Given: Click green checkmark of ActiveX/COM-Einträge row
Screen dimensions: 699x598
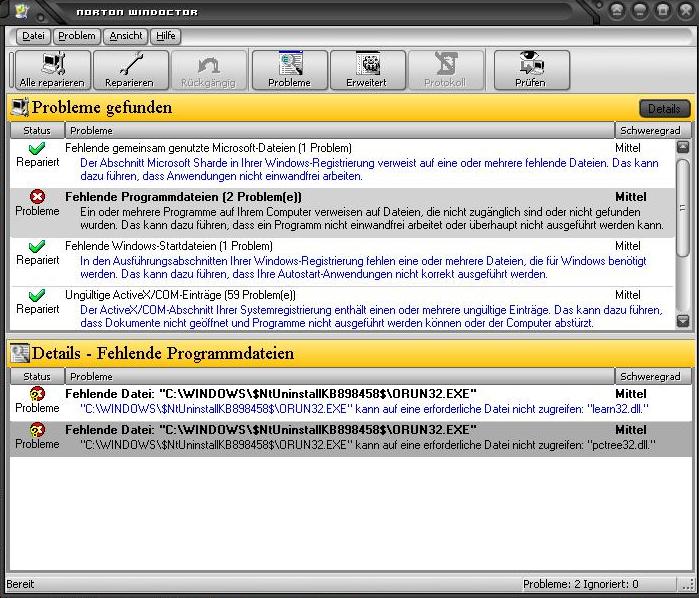Looking at the screenshot, I should pyautogui.click(x=37, y=295).
